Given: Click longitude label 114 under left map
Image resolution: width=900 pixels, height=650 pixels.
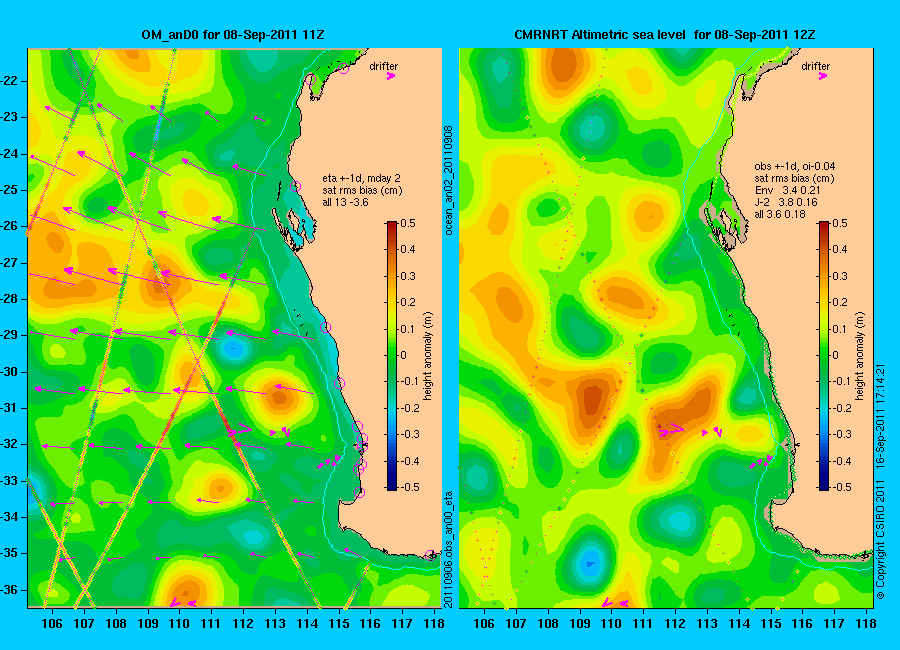Looking at the screenshot, I should tap(307, 624).
